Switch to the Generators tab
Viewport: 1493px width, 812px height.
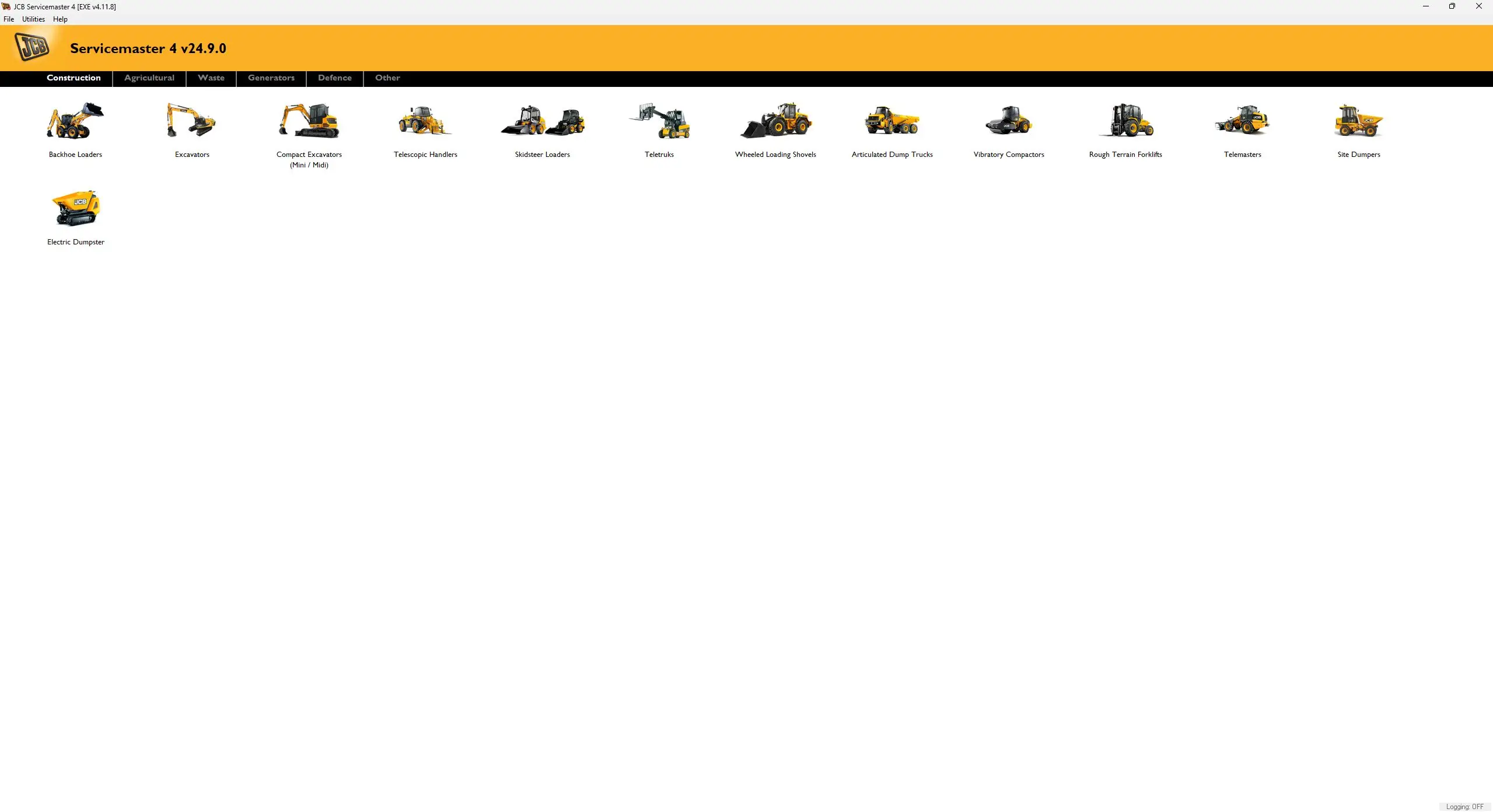click(271, 77)
